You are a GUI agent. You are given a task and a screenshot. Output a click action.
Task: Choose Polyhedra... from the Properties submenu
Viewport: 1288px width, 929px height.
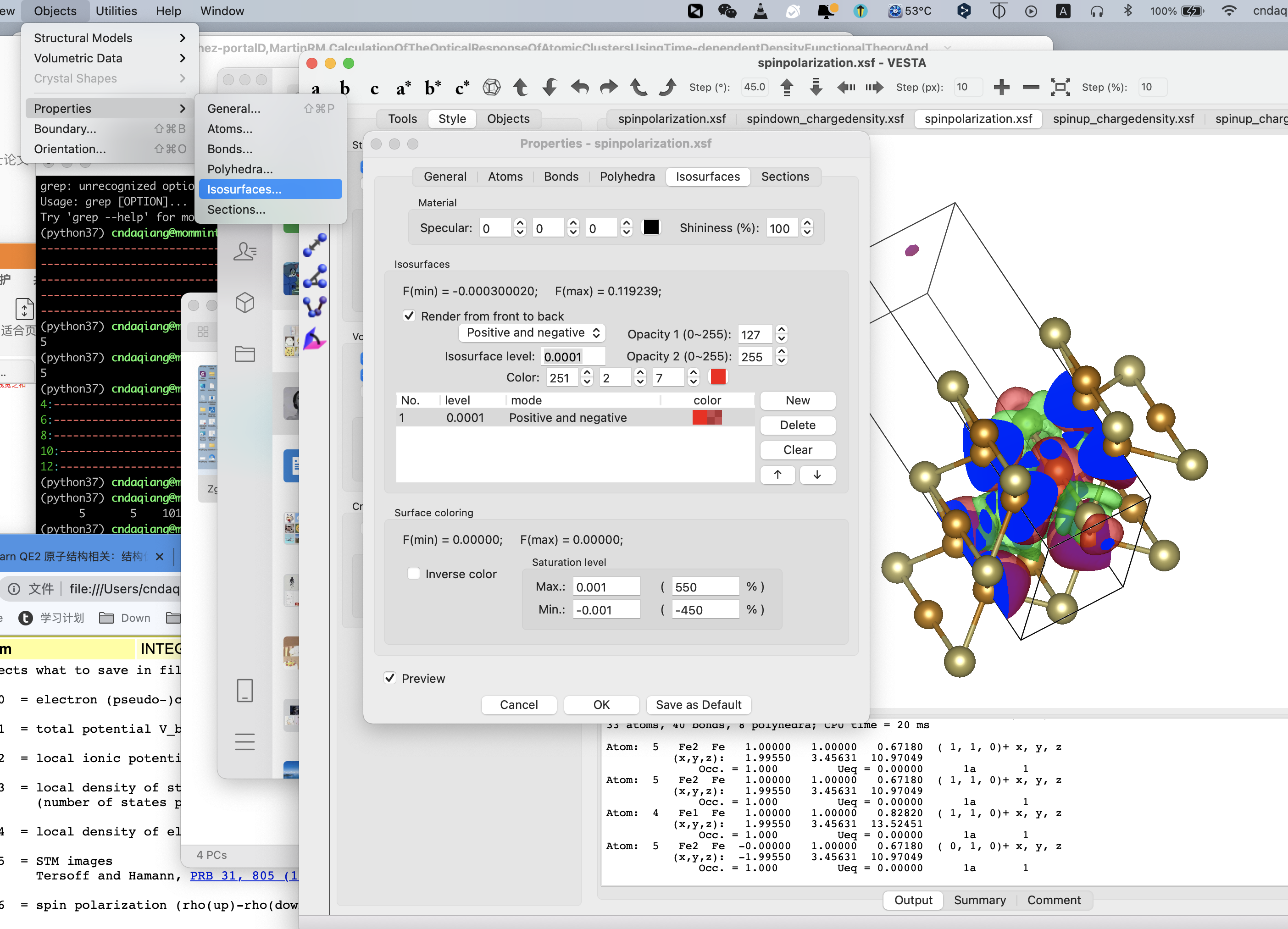pyautogui.click(x=240, y=169)
